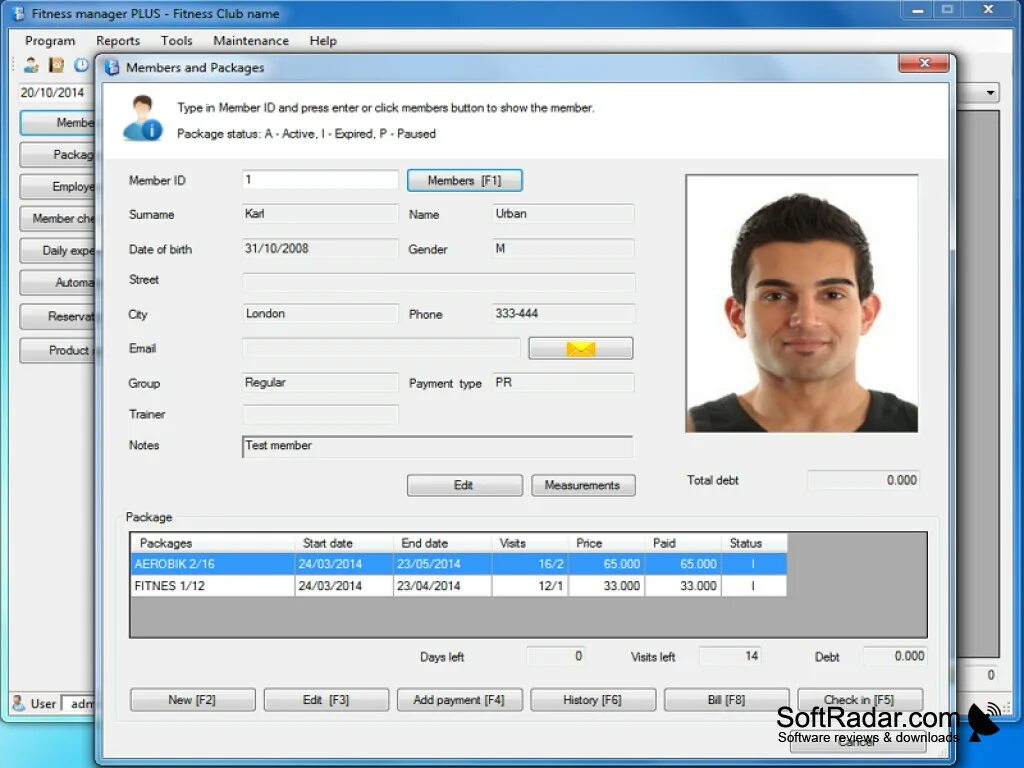The height and width of the screenshot is (768, 1024).
Task: Click Edit [F3] package button
Action: click(x=326, y=699)
